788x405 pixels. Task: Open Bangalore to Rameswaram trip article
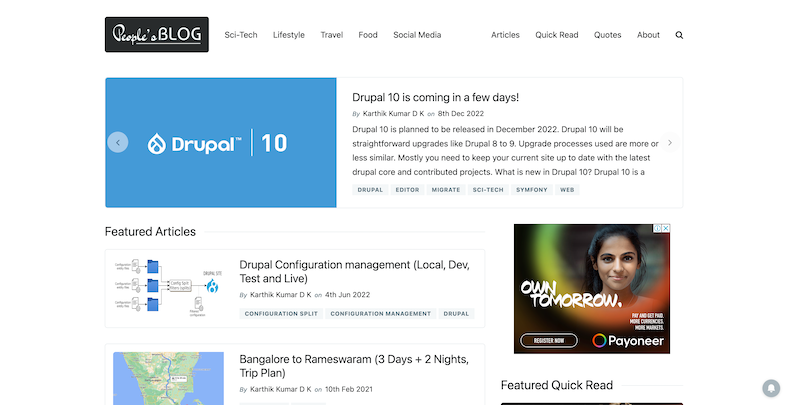(354, 365)
